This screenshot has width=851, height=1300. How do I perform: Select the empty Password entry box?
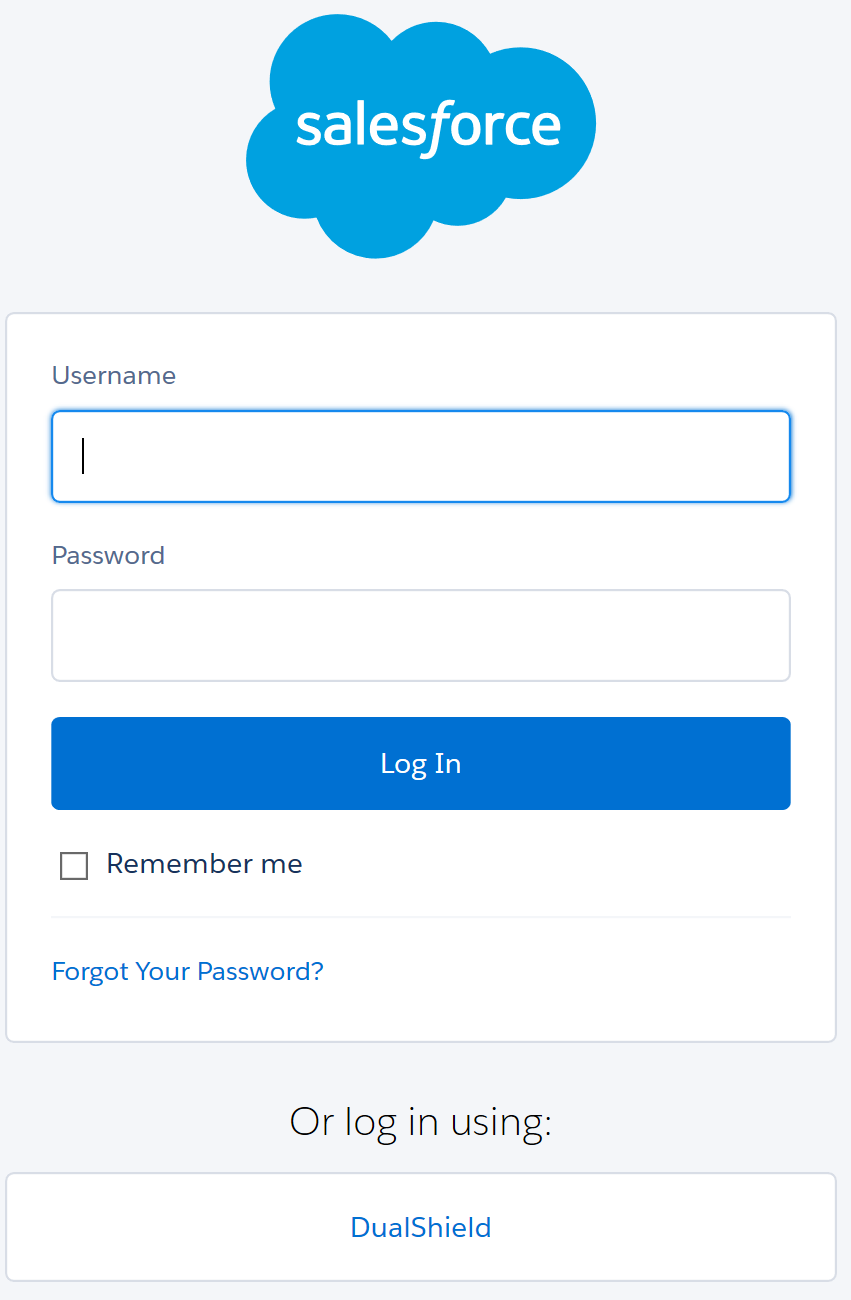click(x=420, y=635)
